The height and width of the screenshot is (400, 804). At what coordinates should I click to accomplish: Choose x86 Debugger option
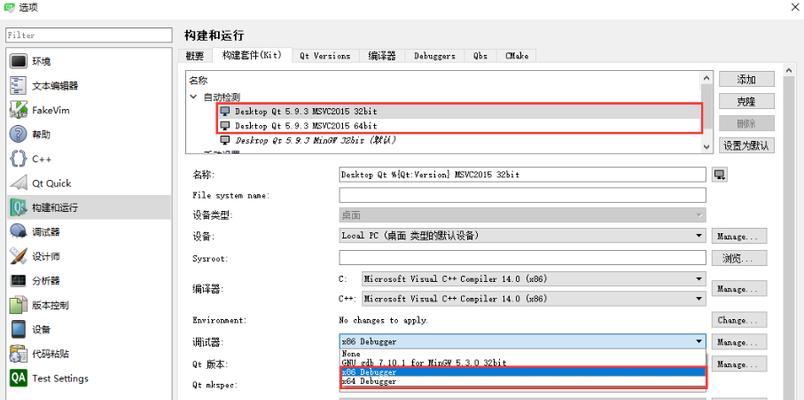pyautogui.click(x=522, y=372)
